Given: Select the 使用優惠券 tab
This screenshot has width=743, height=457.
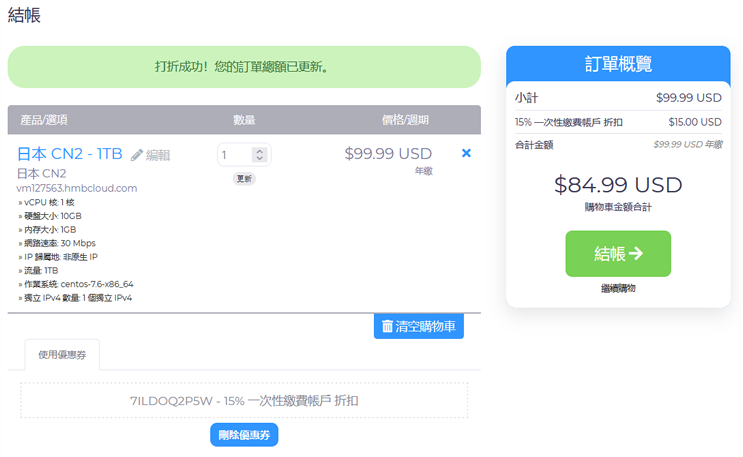Looking at the screenshot, I should (x=62, y=354).
